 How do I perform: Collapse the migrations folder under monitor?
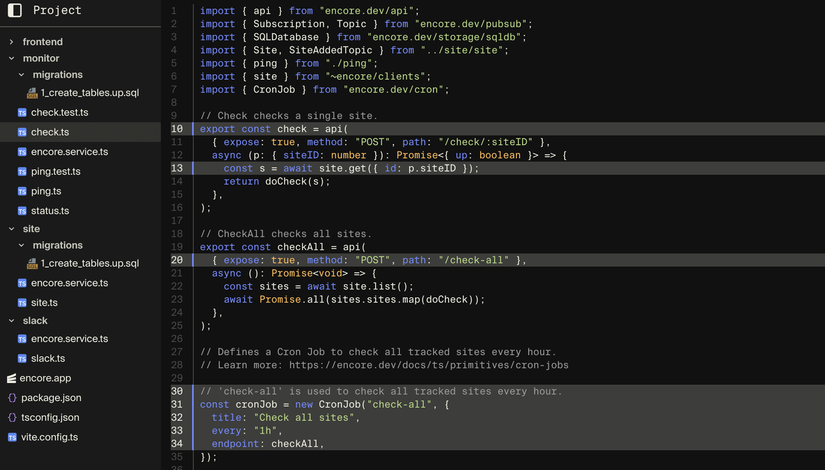pos(22,75)
